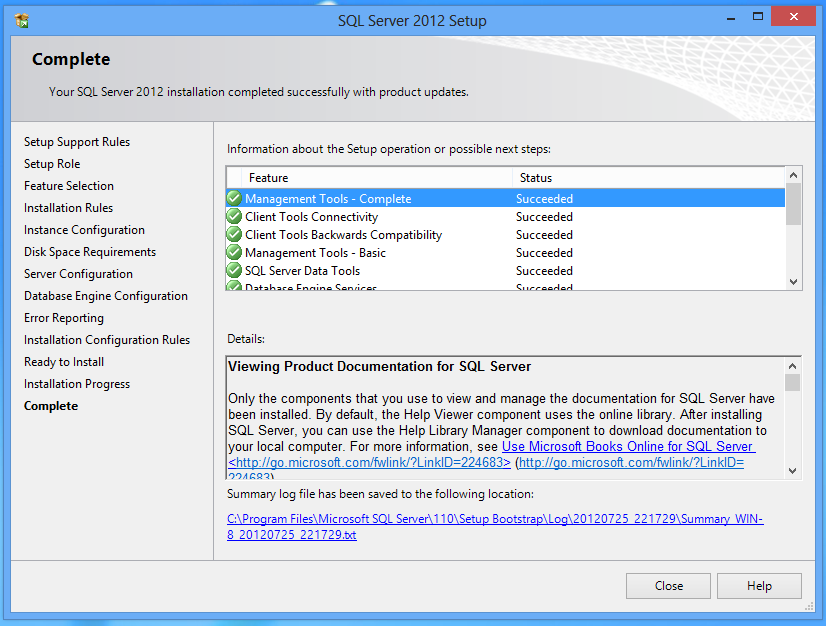Select the Client Tools Connectivity row

tap(506, 217)
